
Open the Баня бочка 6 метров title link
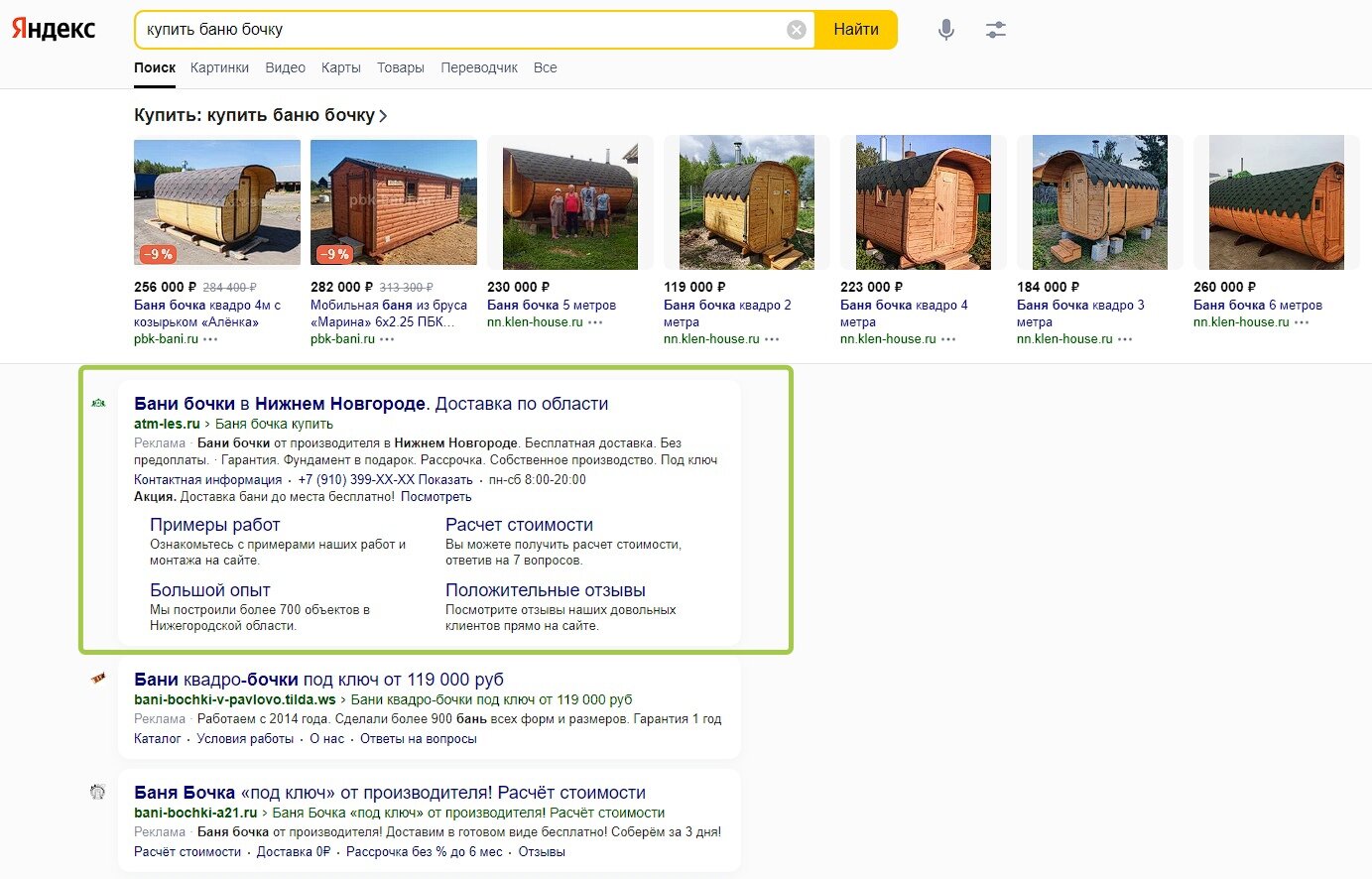coord(1258,305)
